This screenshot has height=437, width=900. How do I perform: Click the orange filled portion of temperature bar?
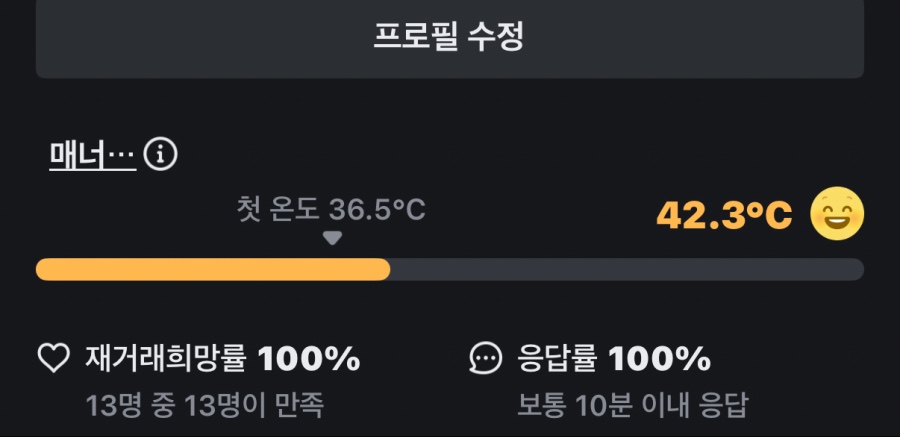point(210,269)
